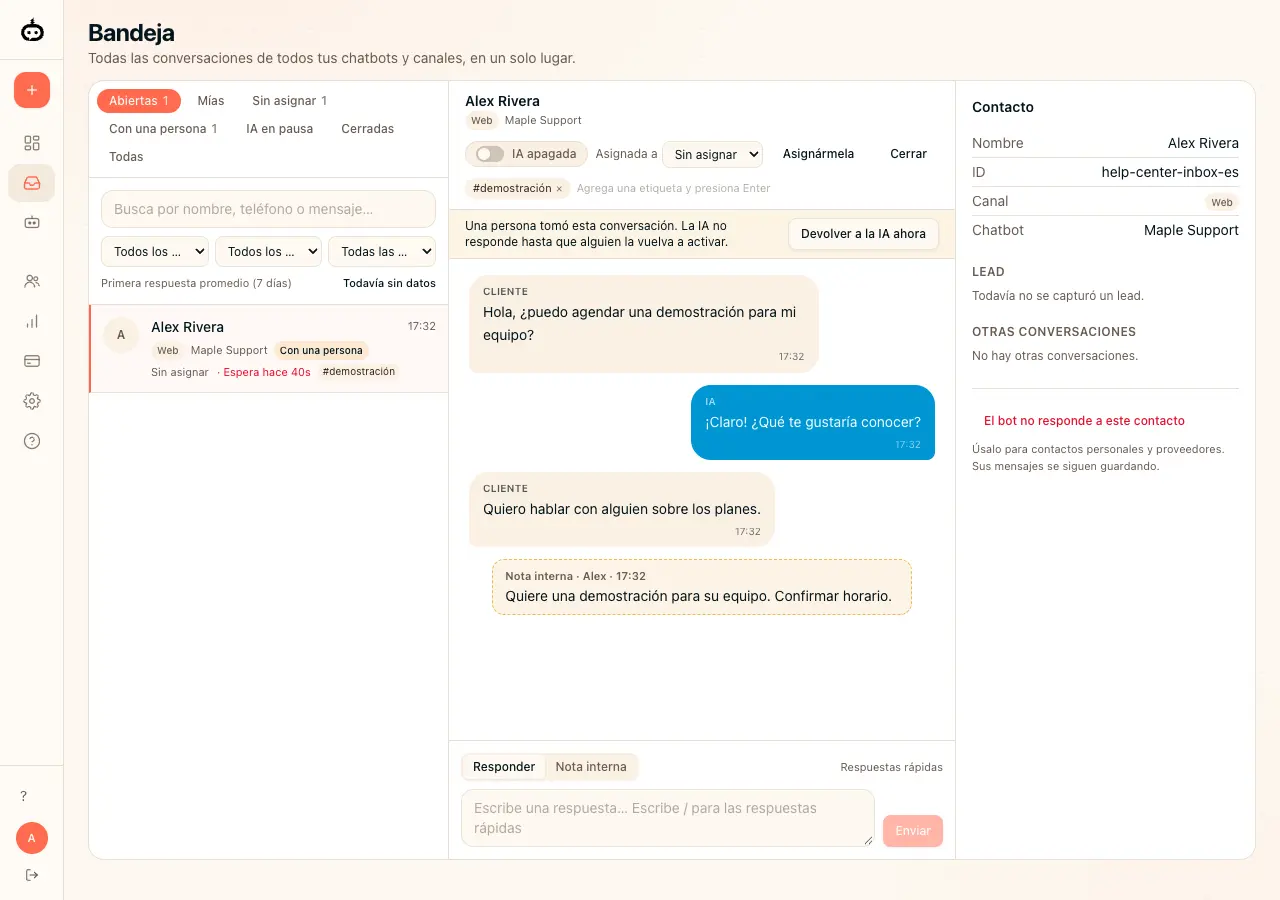Screen dimensions: 1280x900
Task: Switch composer to Nota interna
Action: coord(591,767)
